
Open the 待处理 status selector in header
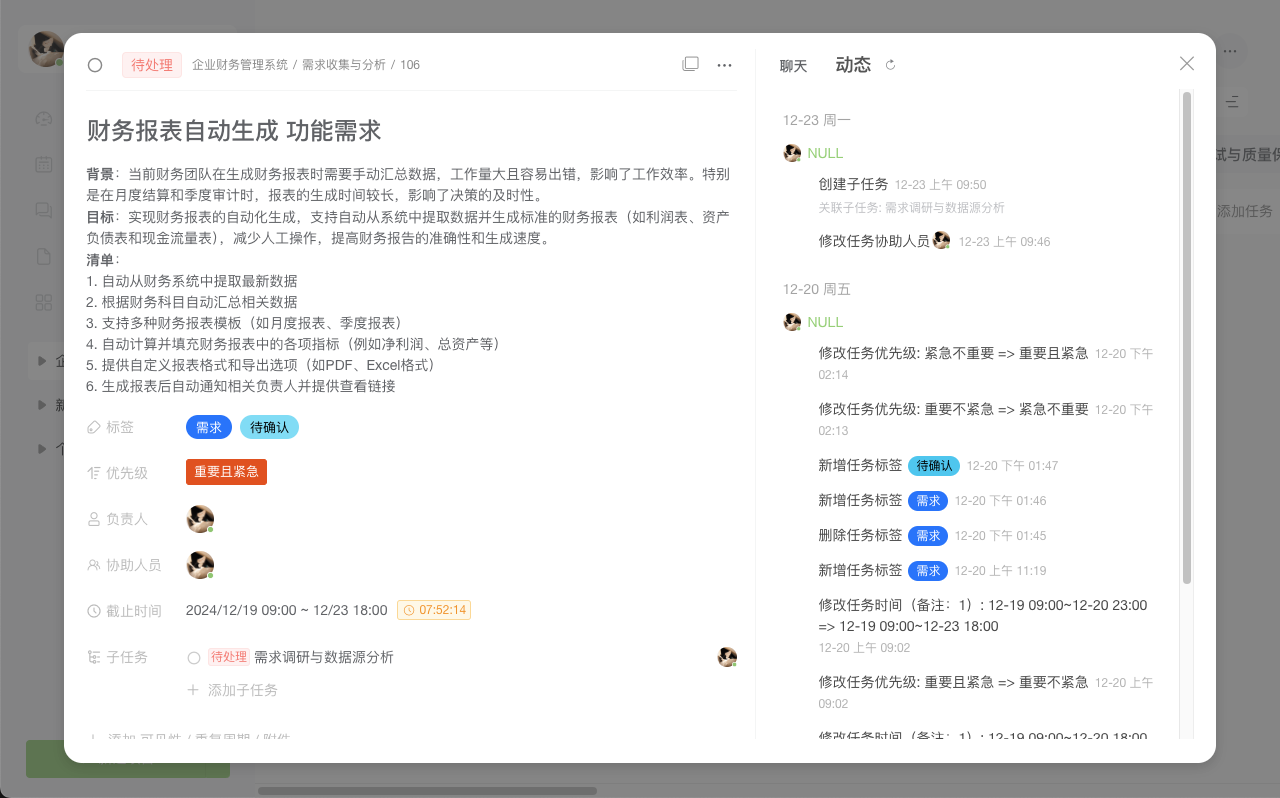pyautogui.click(x=152, y=65)
